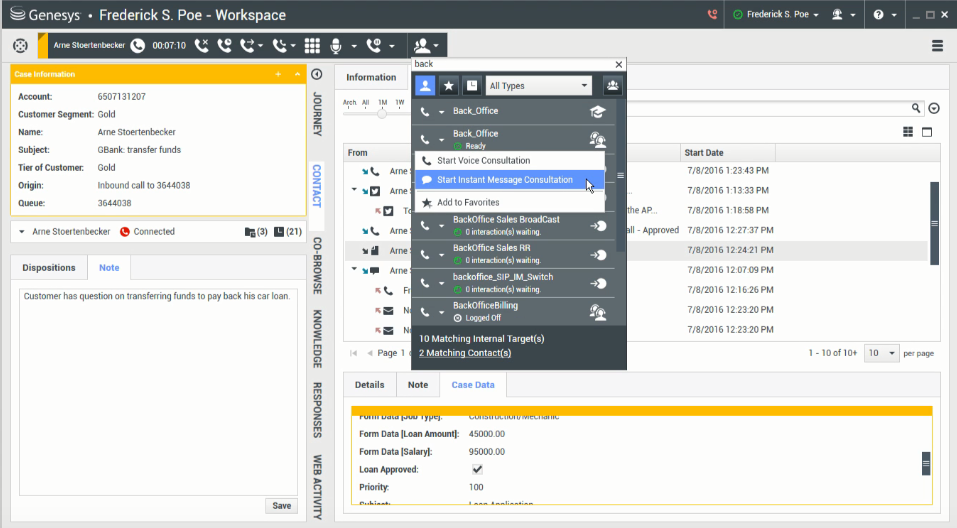Open the main hamburger menu
Image resolution: width=957 pixels, height=528 pixels.
(x=937, y=46)
